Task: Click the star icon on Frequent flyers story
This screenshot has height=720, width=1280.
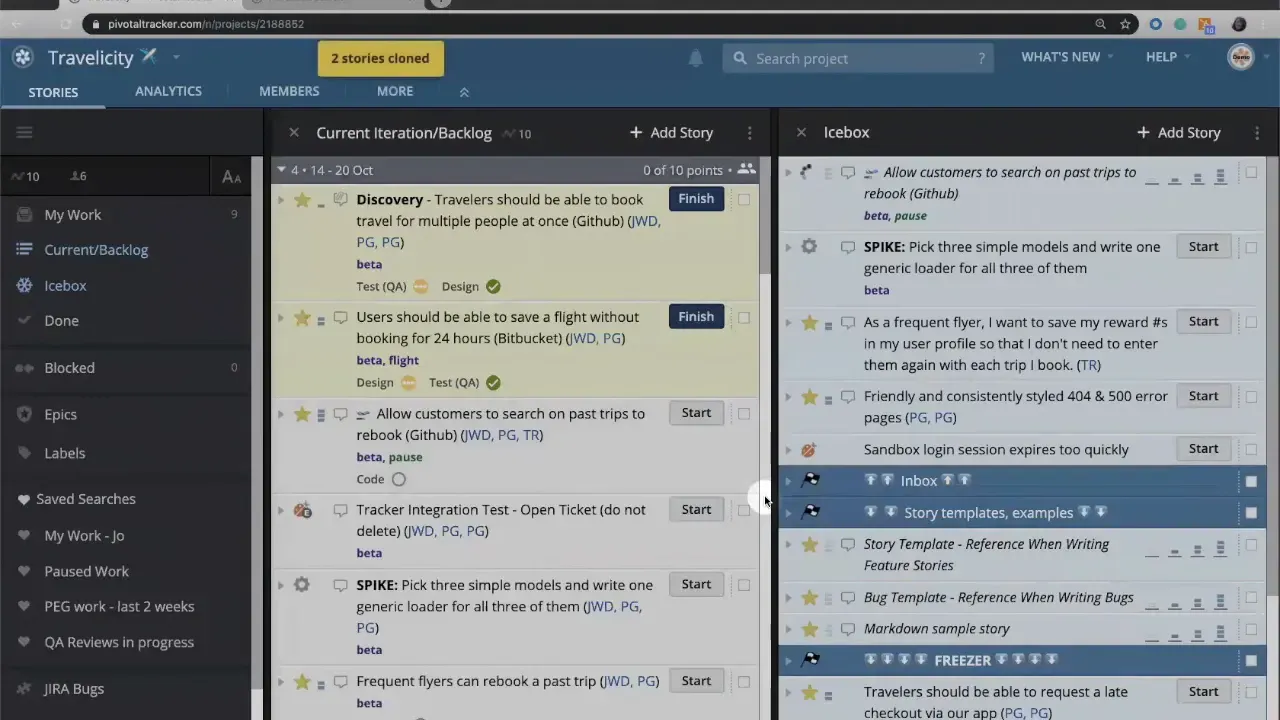Action: pos(301,681)
